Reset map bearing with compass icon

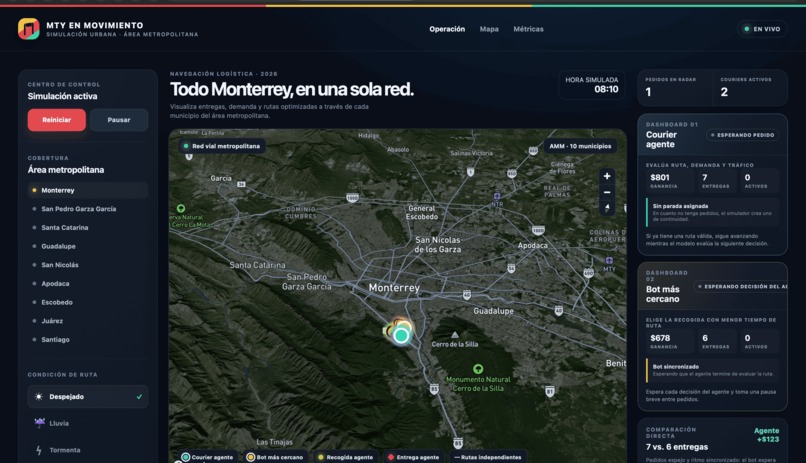click(607, 208)
